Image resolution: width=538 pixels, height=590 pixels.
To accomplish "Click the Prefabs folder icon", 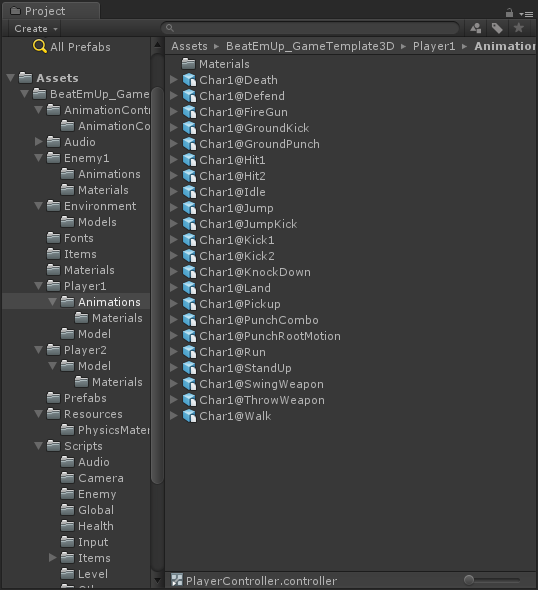I will (x=53, y=398).
